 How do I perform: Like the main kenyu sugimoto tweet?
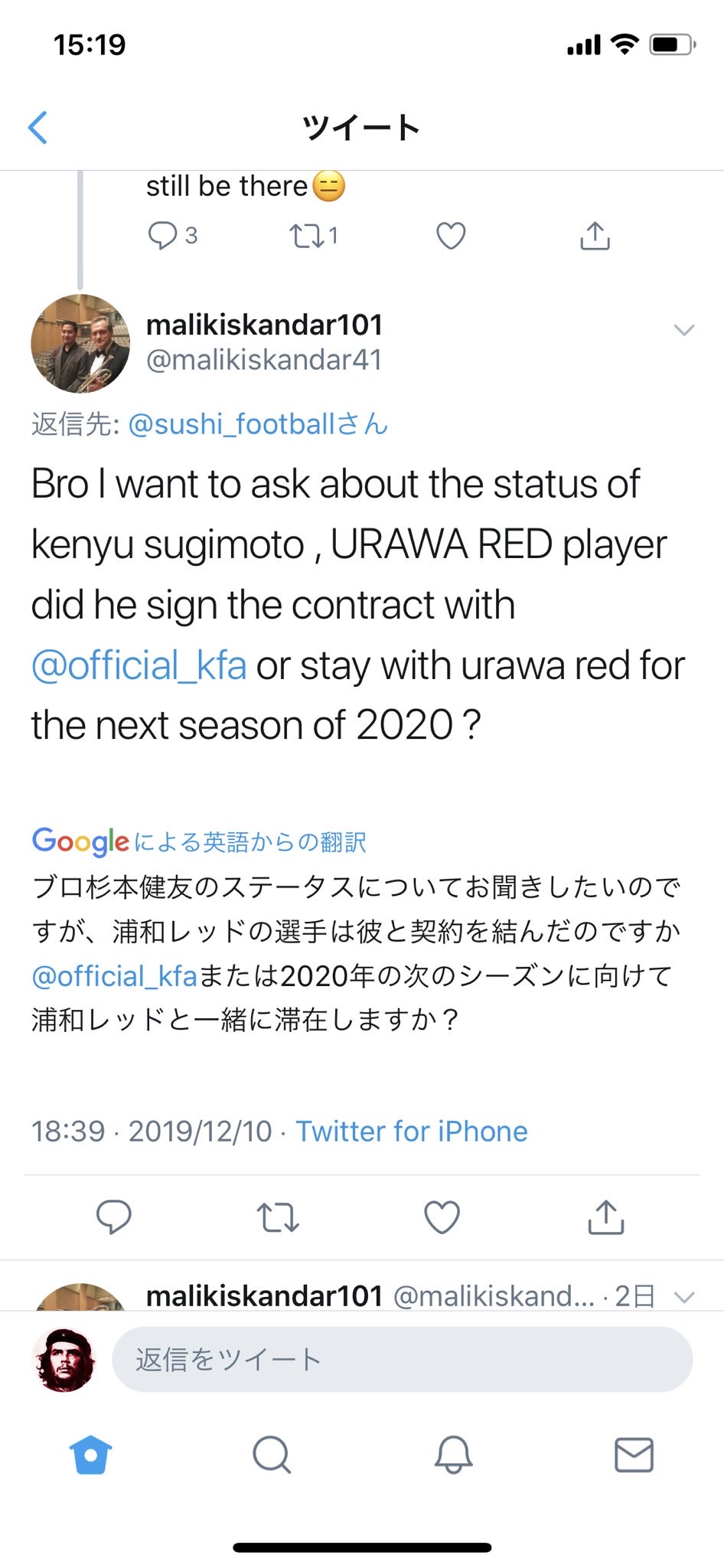[442, 1217]
